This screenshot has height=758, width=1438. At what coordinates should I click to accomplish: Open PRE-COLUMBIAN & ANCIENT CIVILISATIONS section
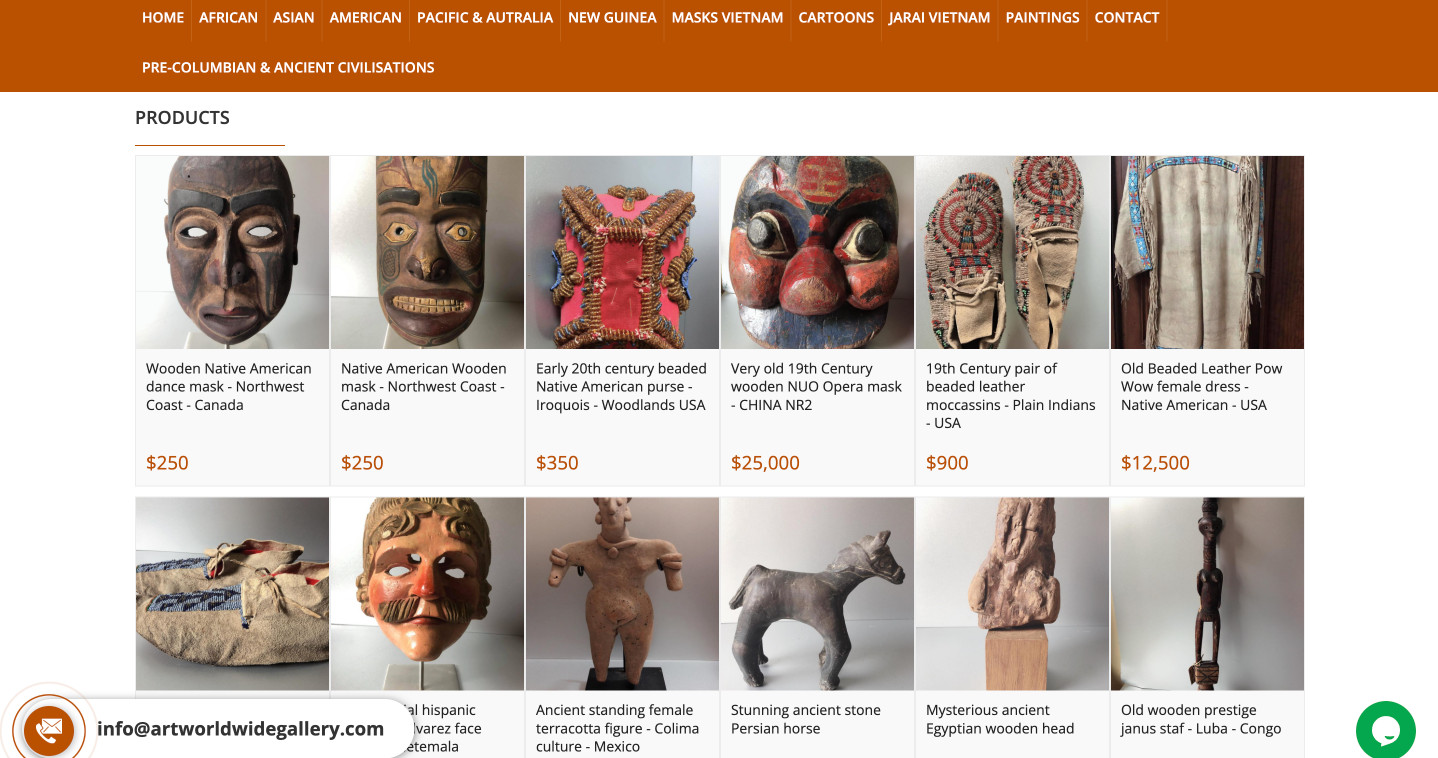(x=288, y=67)
